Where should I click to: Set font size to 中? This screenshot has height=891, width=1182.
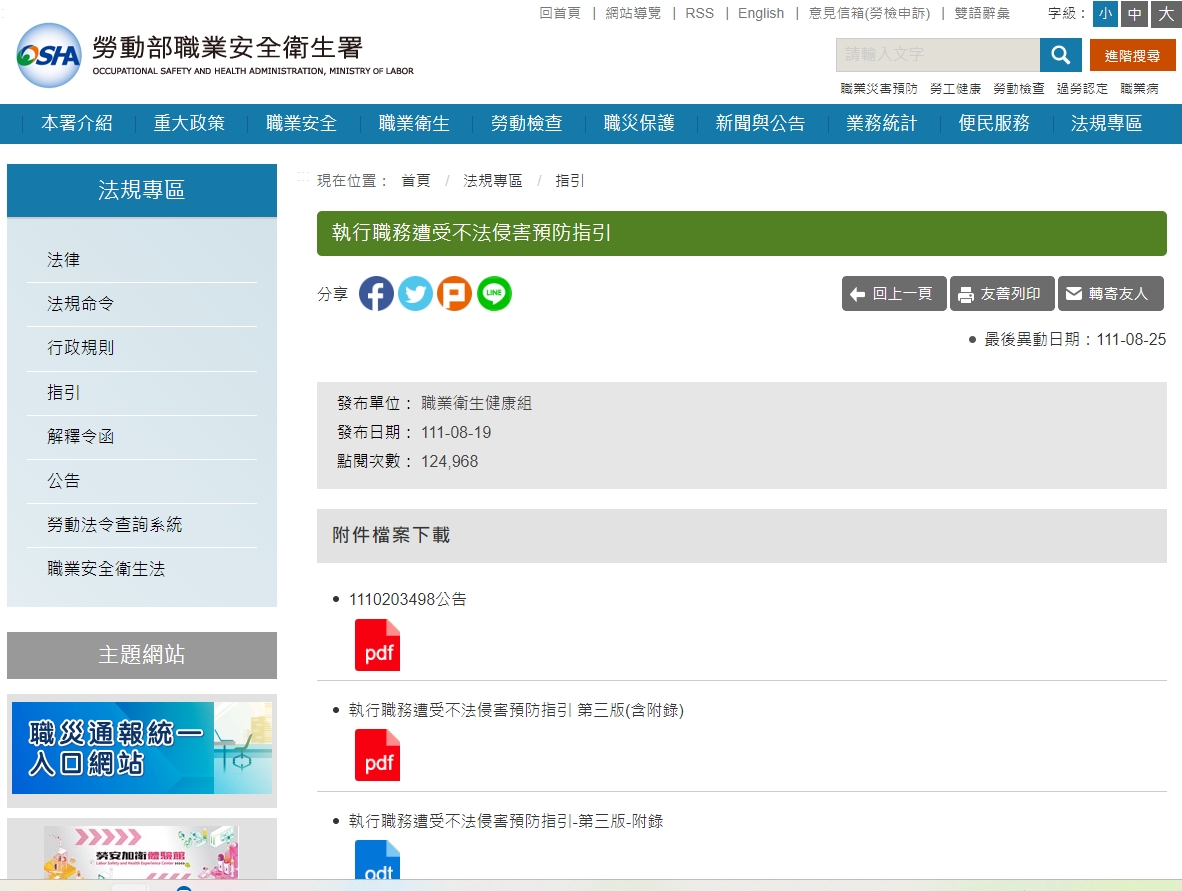pyautogui.click(x=1134, y=14)
